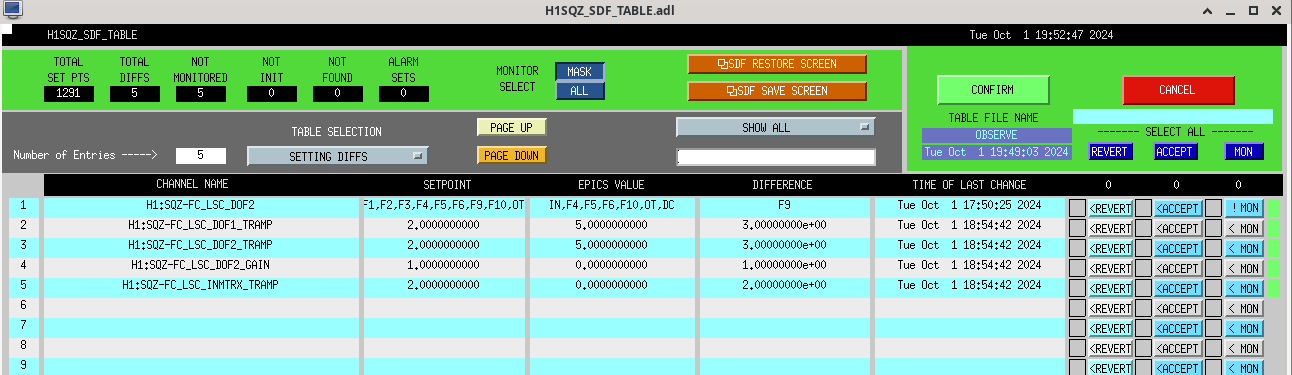This screenshot has height=375, width=1292.
Task: Click NOT MONITORED value 5
Action: (x=200, y=94)
